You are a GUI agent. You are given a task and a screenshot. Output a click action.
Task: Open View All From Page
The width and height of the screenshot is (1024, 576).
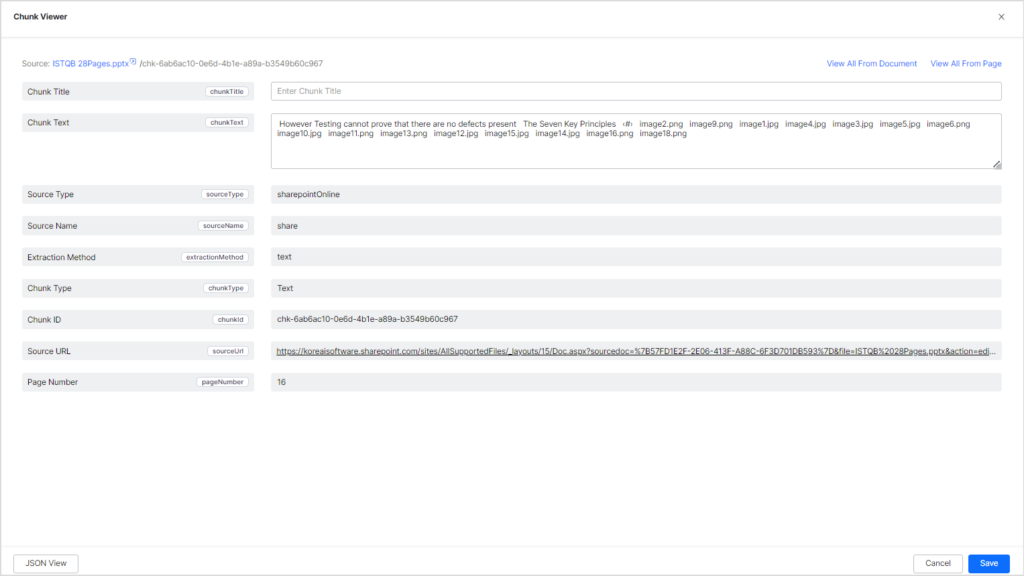coord(965,63)
